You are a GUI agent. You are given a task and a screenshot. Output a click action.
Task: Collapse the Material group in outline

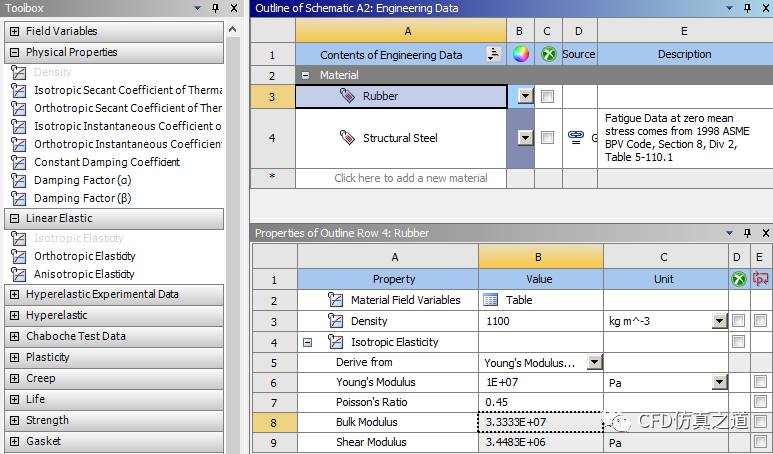click(x=306, y=75)
